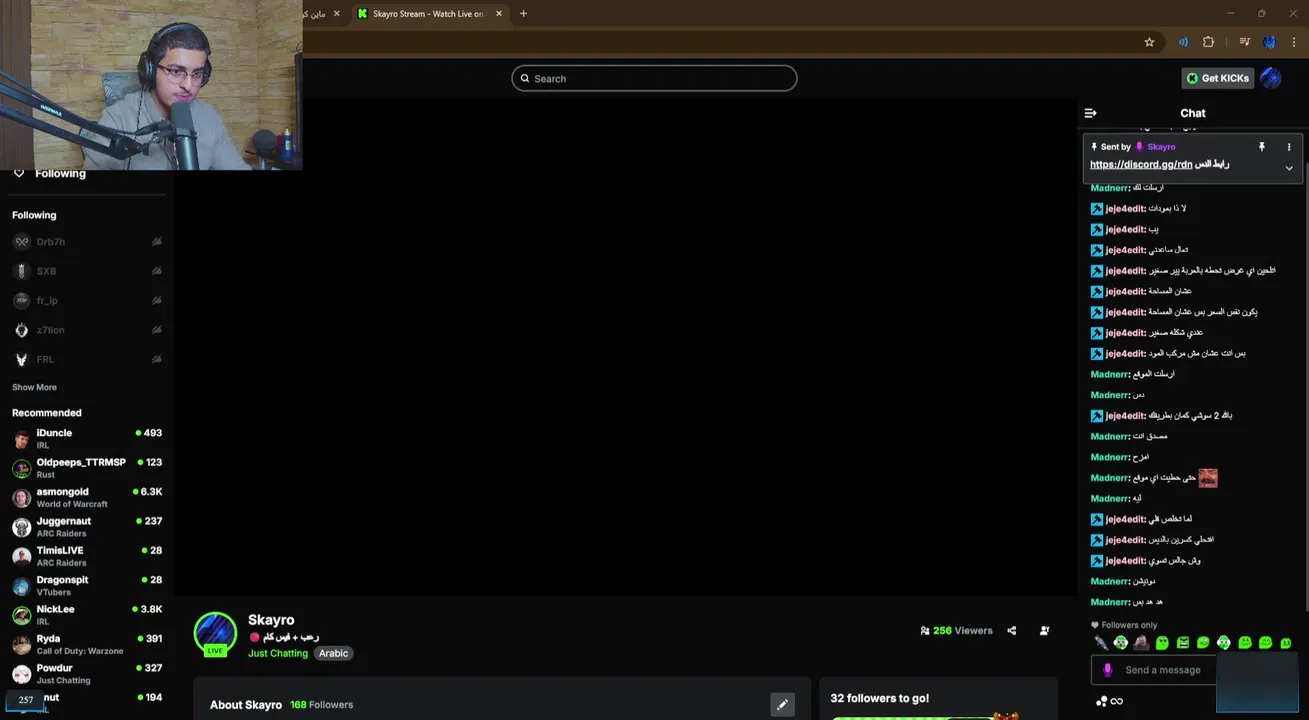Open the Kick profile avatar menu at top right

pos(1271,78)
